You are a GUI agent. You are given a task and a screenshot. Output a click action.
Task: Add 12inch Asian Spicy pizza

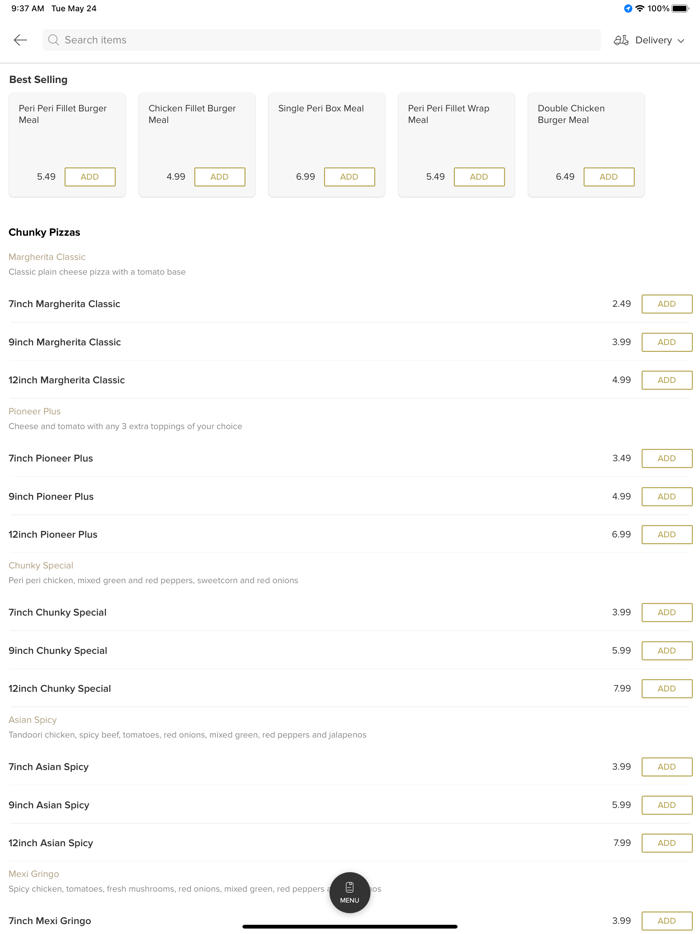pos(666,843)
